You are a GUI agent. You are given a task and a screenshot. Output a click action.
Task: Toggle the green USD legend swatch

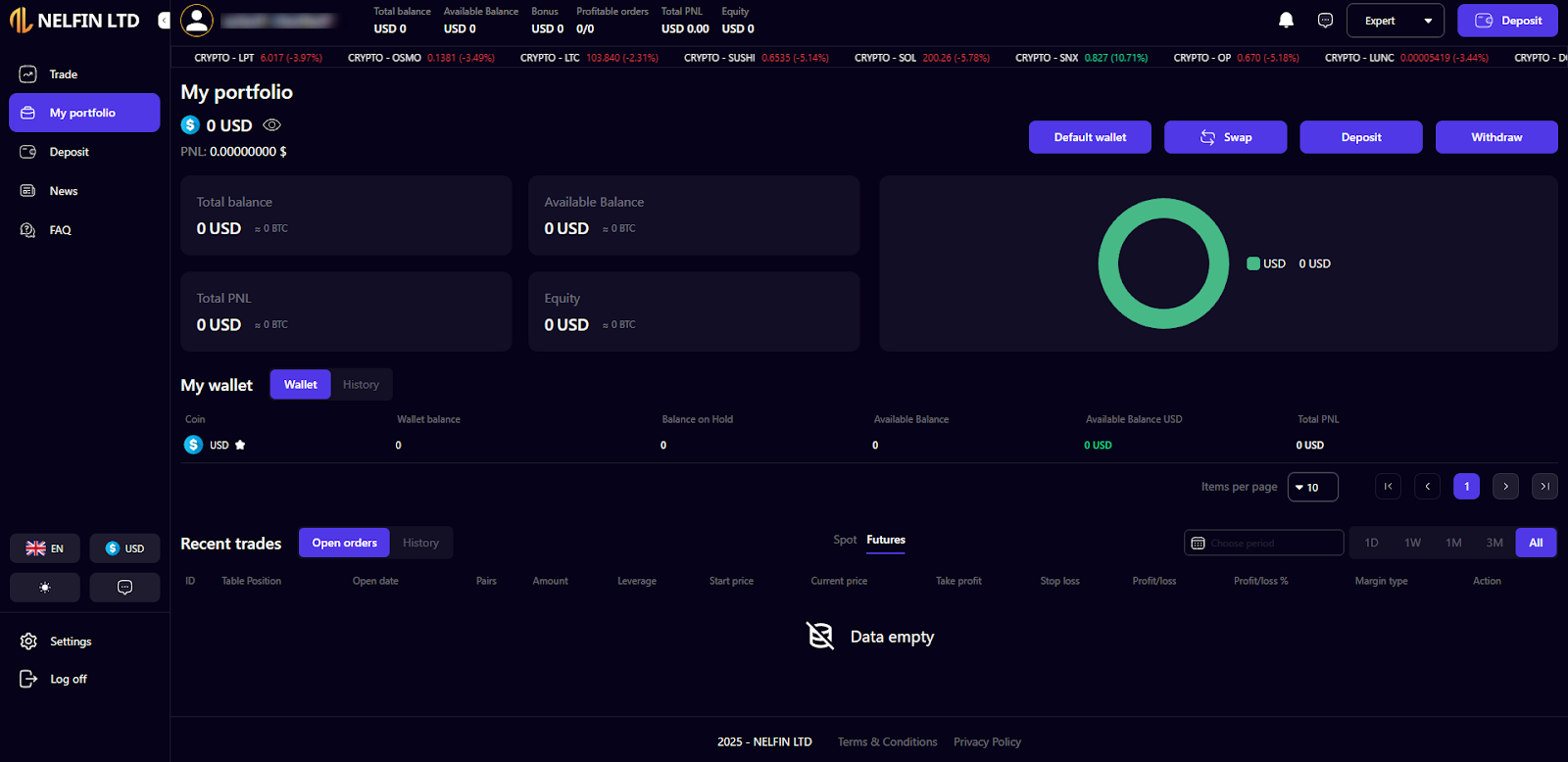pyautogui.click(x=1252, y=263)
